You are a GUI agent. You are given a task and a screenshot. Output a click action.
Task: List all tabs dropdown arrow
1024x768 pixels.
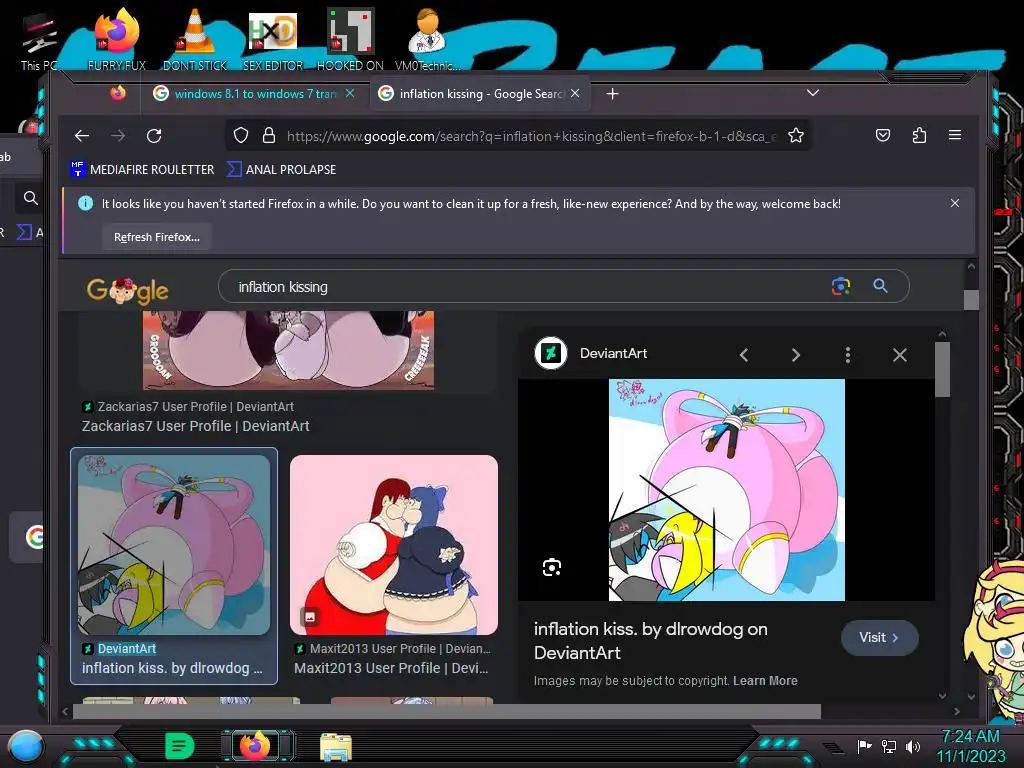812,93
